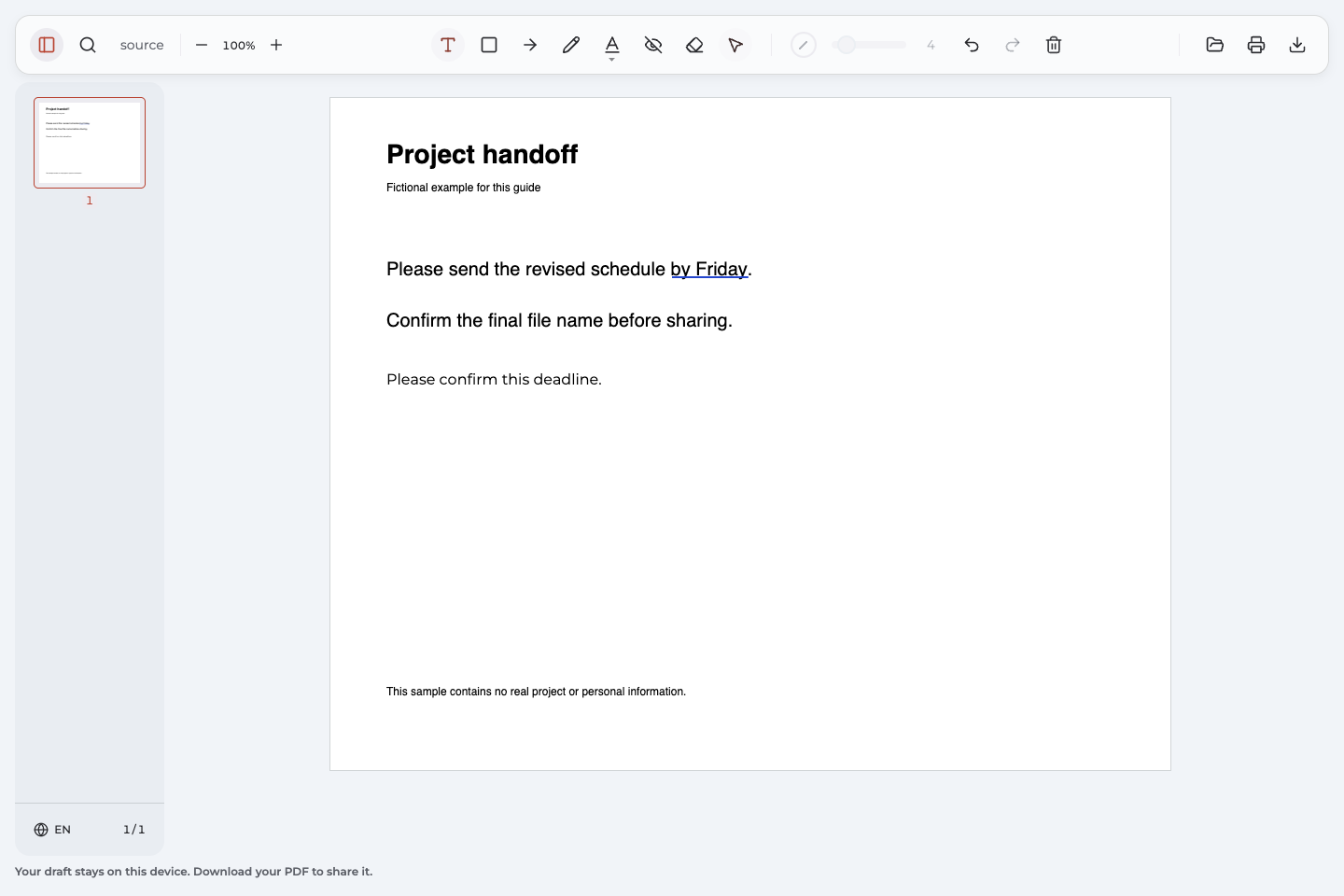This screenshot has height=896, width=1344.
Task: Select the Arrow tool
Action: click(530, 45)
